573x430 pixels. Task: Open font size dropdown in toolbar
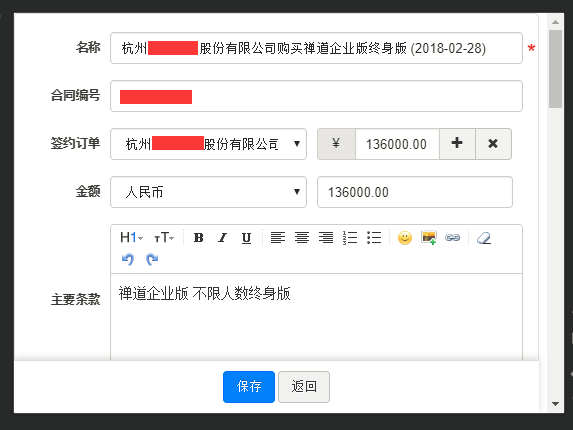click(x=164, y=238)
